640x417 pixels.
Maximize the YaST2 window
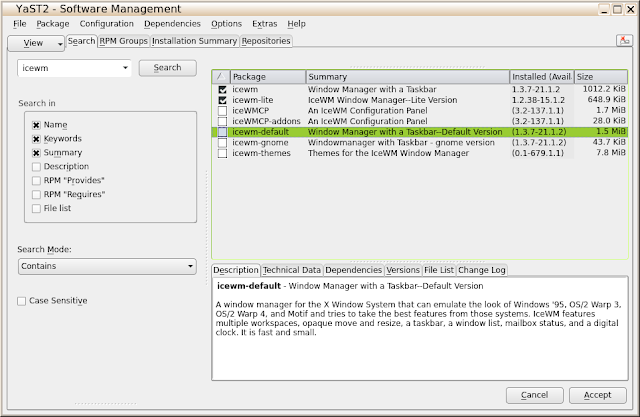tap(618, 9)
